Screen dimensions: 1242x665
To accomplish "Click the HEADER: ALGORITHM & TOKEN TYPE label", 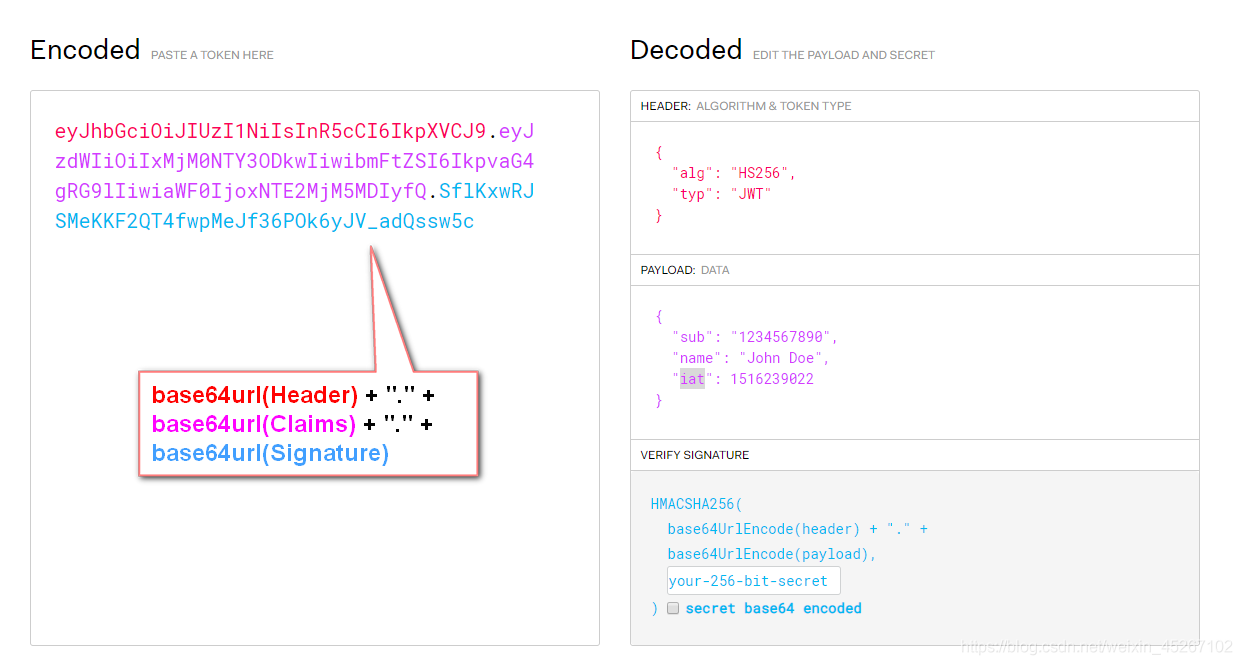I will (x=746, y=106).
